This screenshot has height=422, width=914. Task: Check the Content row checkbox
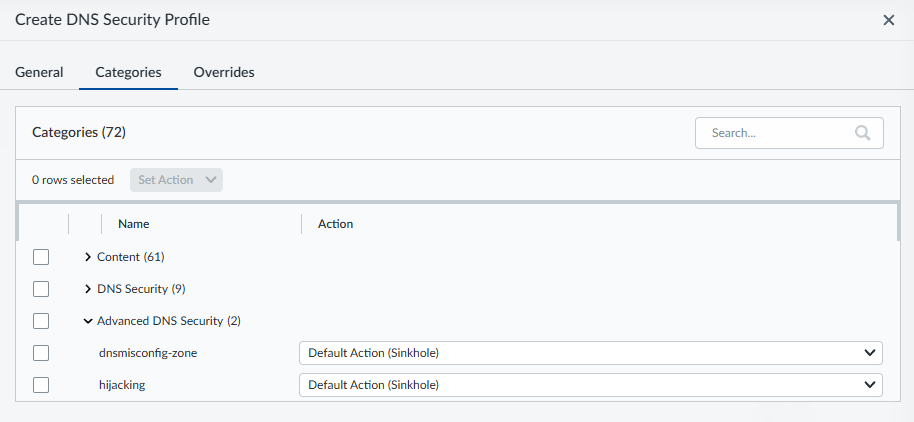tap(41, 257)
